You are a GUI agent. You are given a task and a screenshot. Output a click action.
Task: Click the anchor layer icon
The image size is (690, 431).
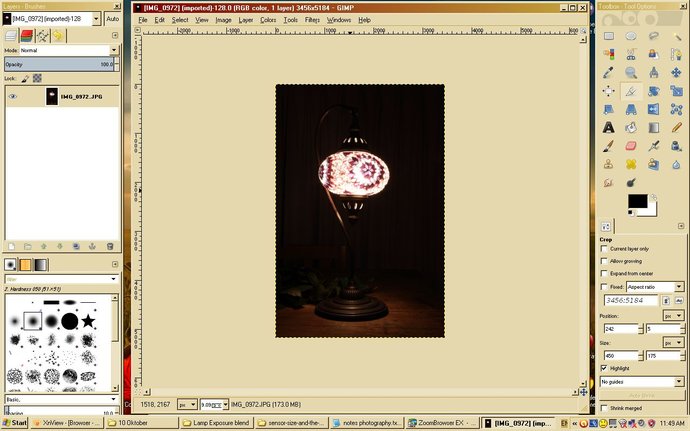[x=92, y=247]
